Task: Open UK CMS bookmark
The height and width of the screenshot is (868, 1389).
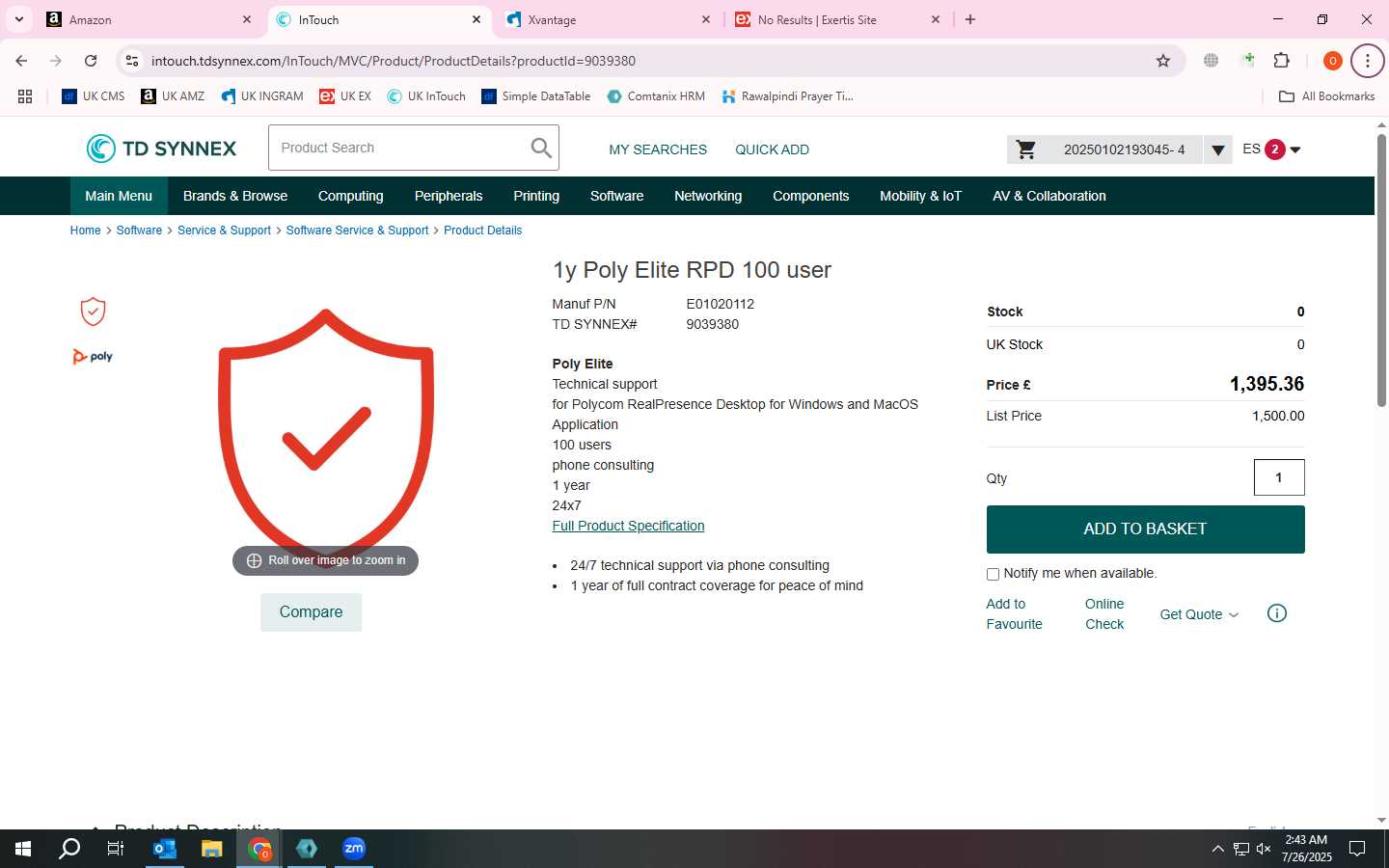Action: pos(94,96)
